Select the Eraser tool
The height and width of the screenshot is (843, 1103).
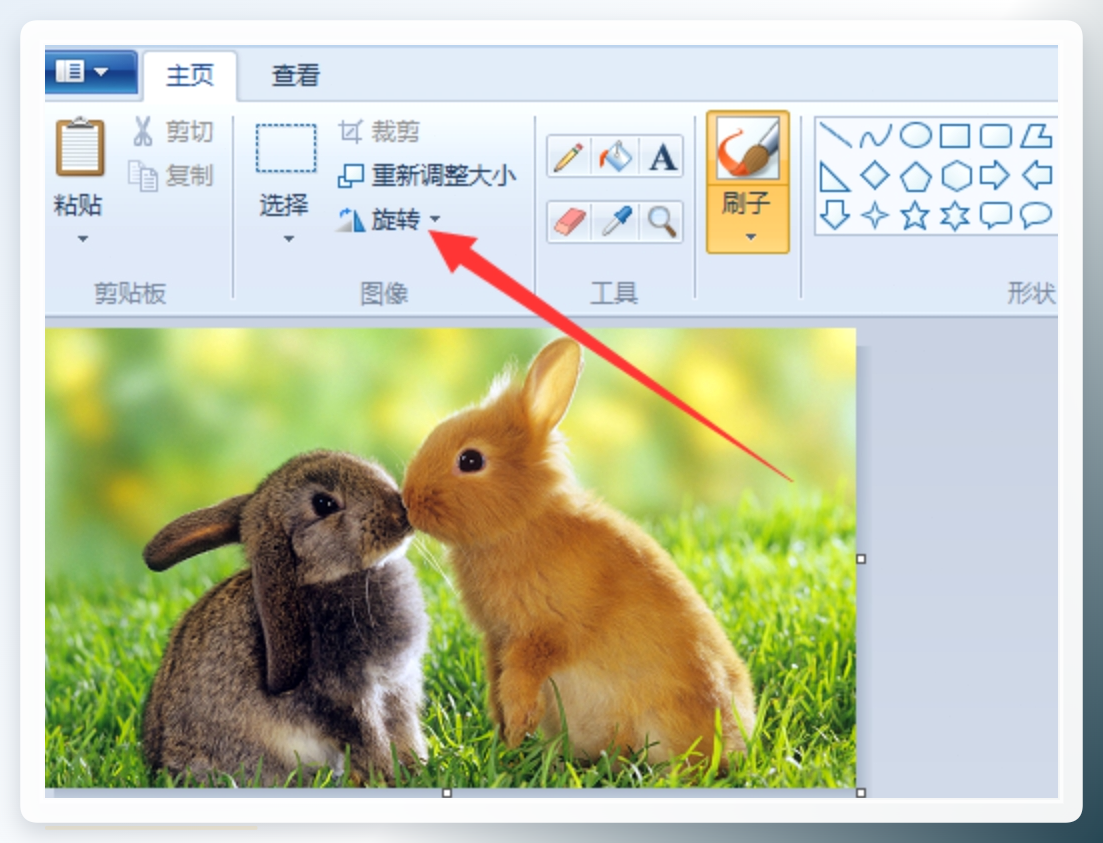568,222
